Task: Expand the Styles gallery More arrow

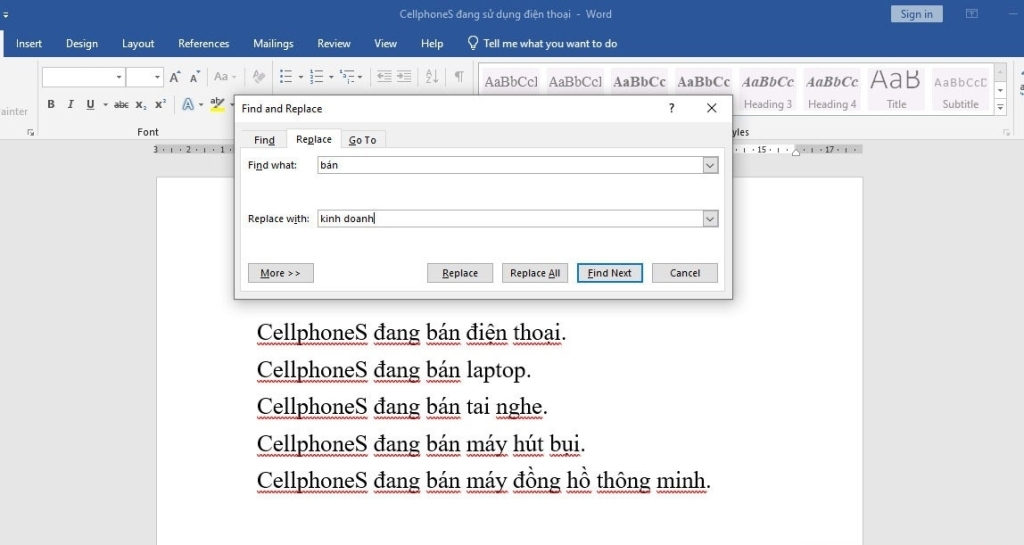Action: (x=1000, y=108)
